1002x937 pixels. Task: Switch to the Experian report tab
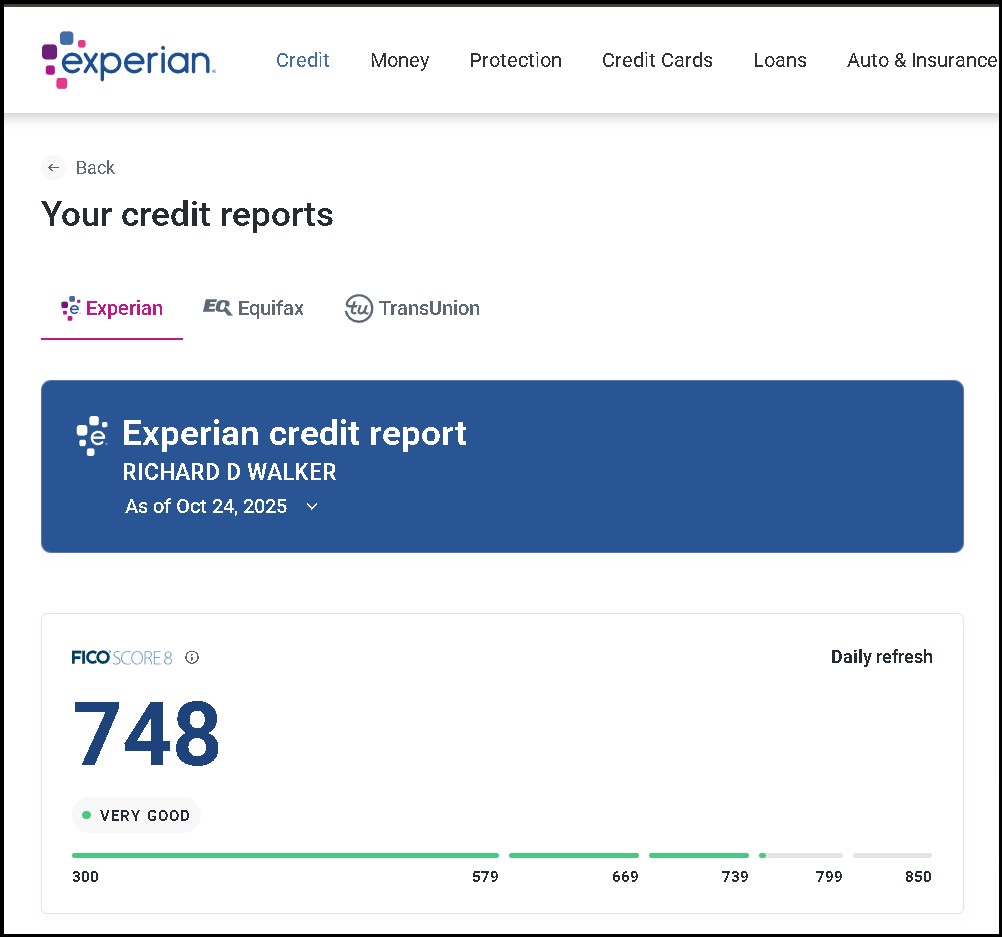[x=112, y=308]
